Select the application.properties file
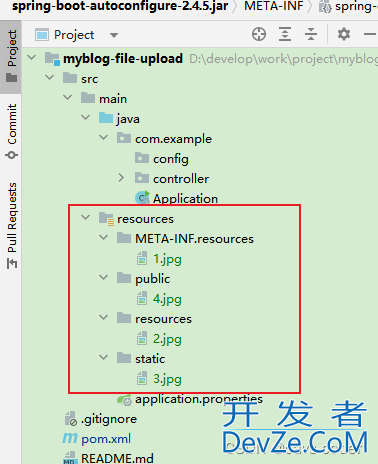Viewport: 378px width, 464px height. click(x=199, y=399)
